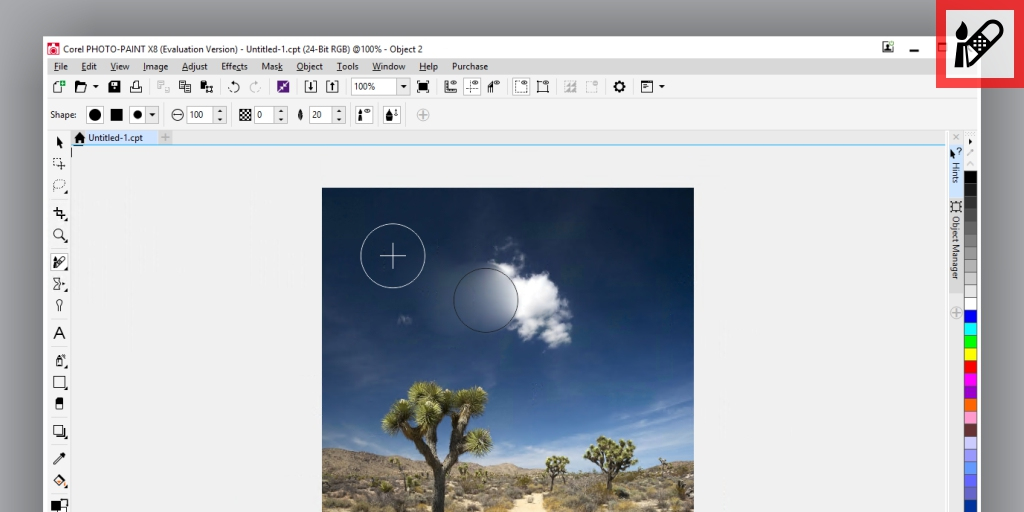Expand the Open file dropdown arrow
This screenshot has width=1024, height=512.
tap(95, 87)
